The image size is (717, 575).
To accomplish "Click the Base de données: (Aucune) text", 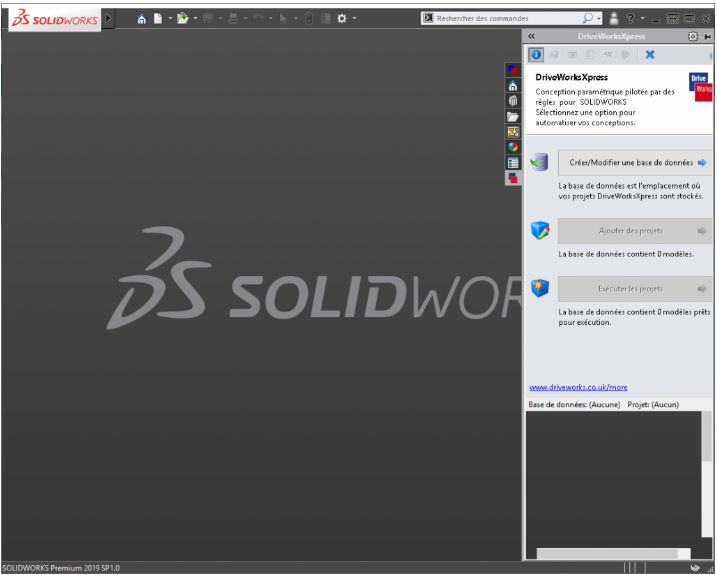I will tap(574, 404).
